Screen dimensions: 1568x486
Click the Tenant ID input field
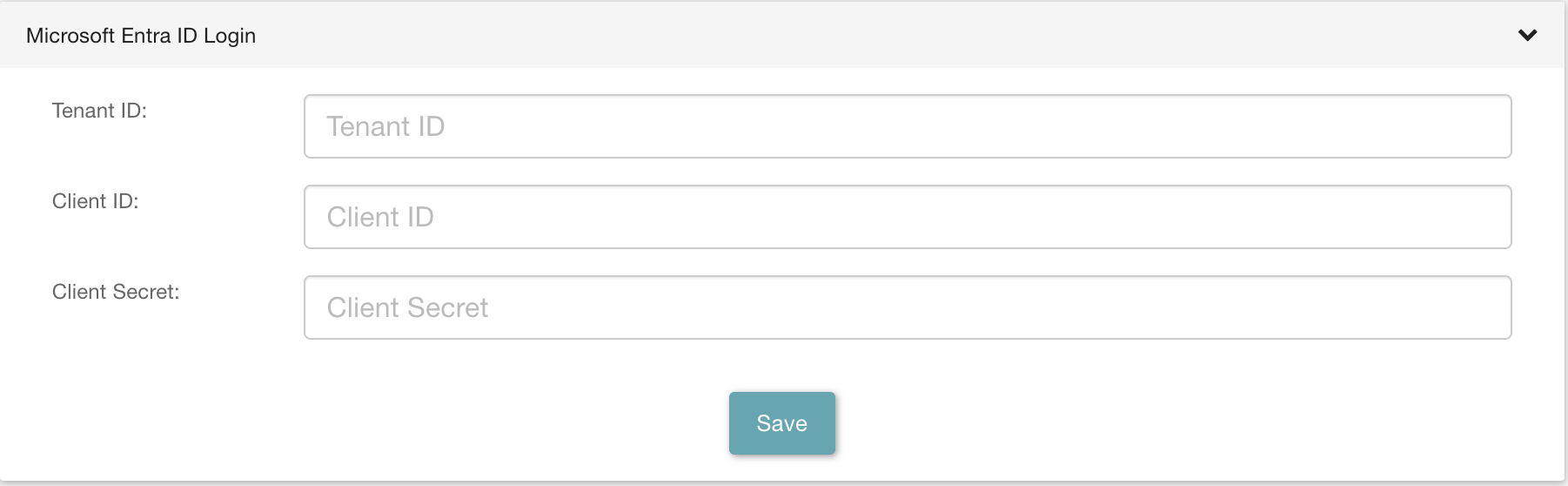907,126
